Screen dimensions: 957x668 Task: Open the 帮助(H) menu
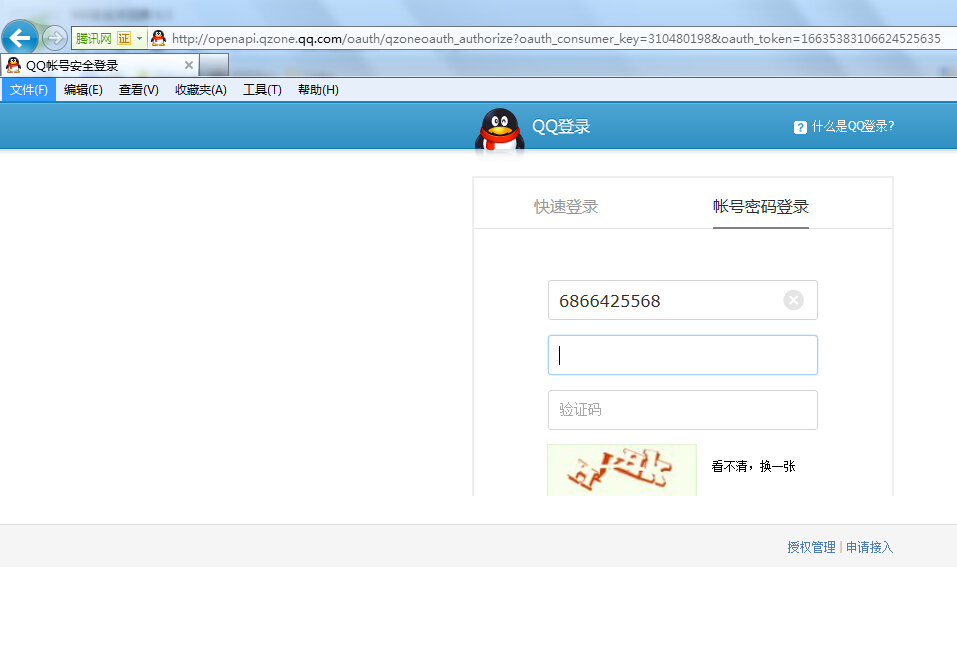pyautogui.click(x=318, y=90)
